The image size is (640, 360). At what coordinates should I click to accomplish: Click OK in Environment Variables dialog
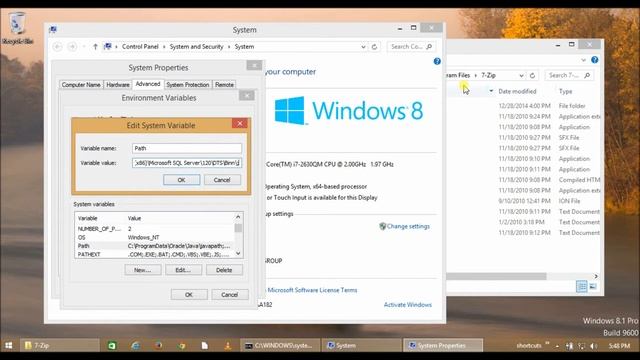point(189,295)
